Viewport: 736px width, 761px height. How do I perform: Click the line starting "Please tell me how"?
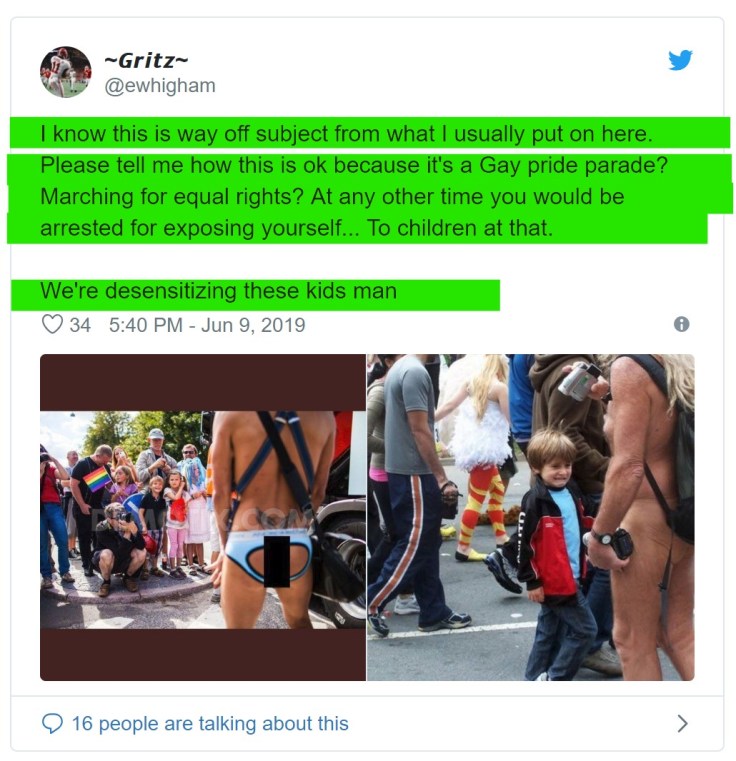coord(354,165)
